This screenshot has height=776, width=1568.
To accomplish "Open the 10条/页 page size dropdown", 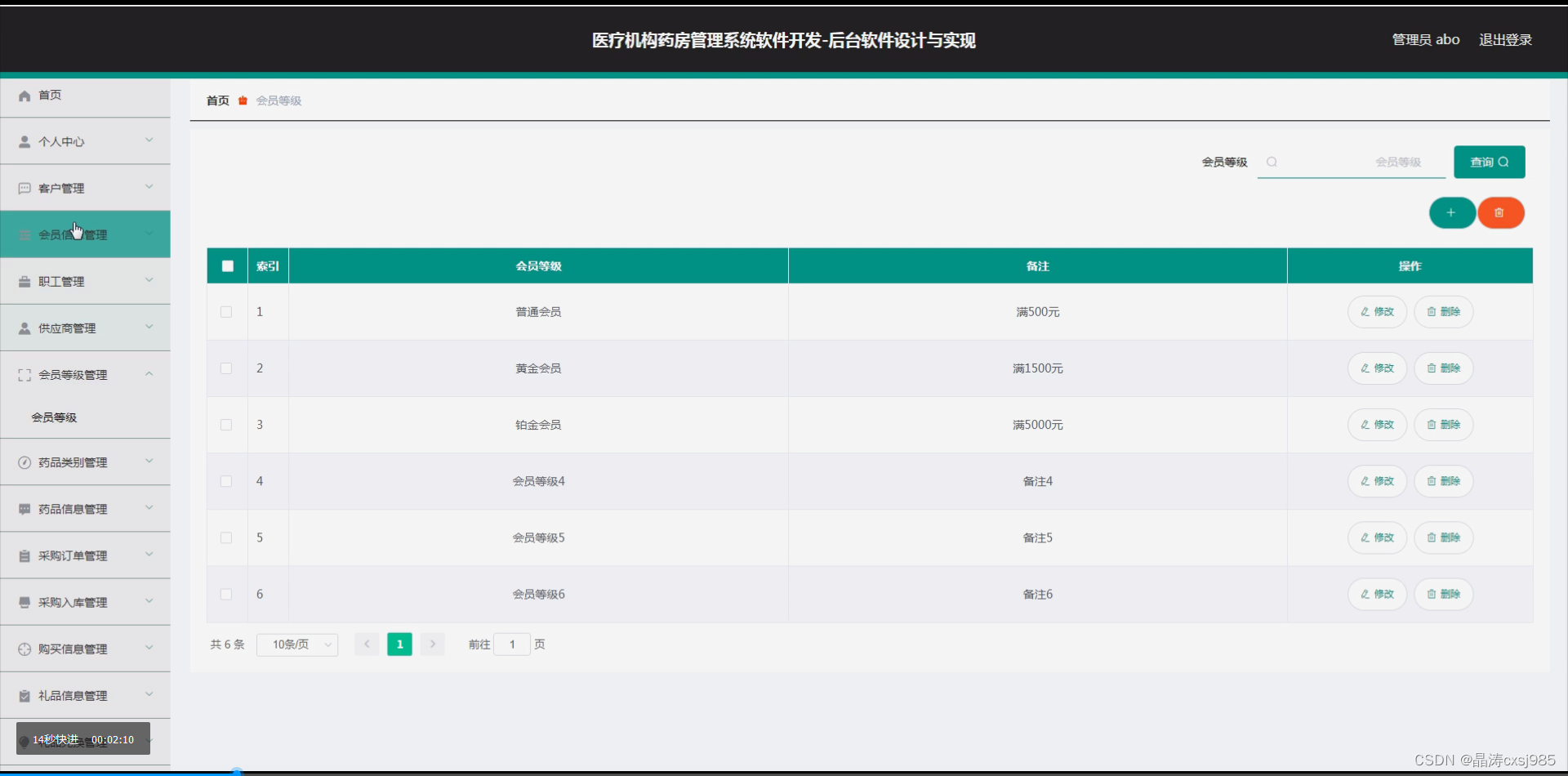I will [x=297, y=644].
